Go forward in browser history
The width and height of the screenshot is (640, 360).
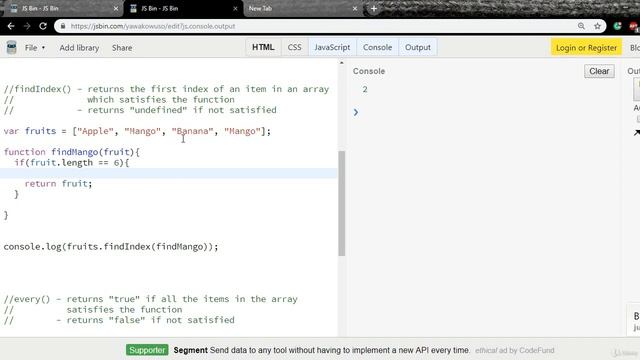tap(27, 26)
